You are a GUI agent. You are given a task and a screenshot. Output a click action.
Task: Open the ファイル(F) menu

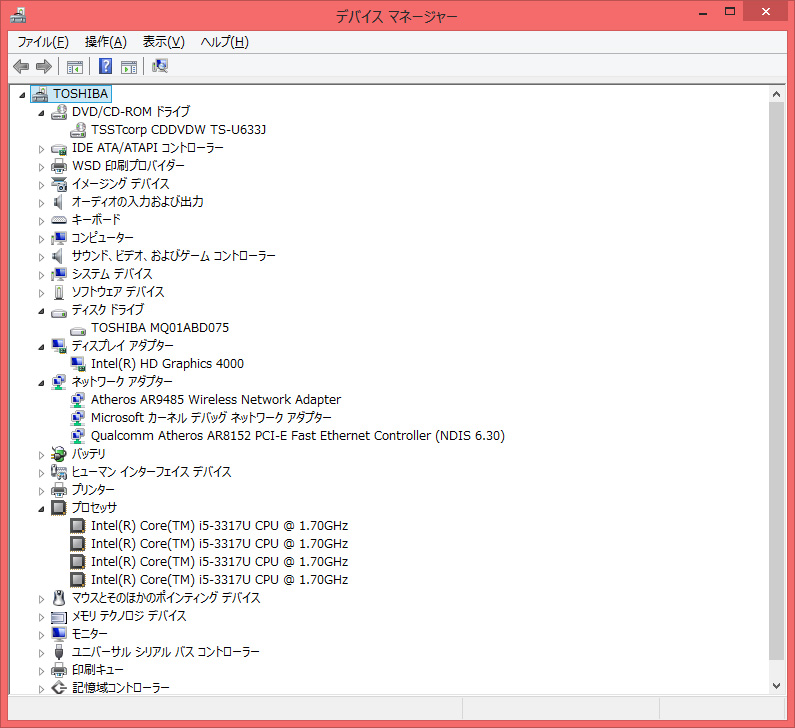(43, 42)
